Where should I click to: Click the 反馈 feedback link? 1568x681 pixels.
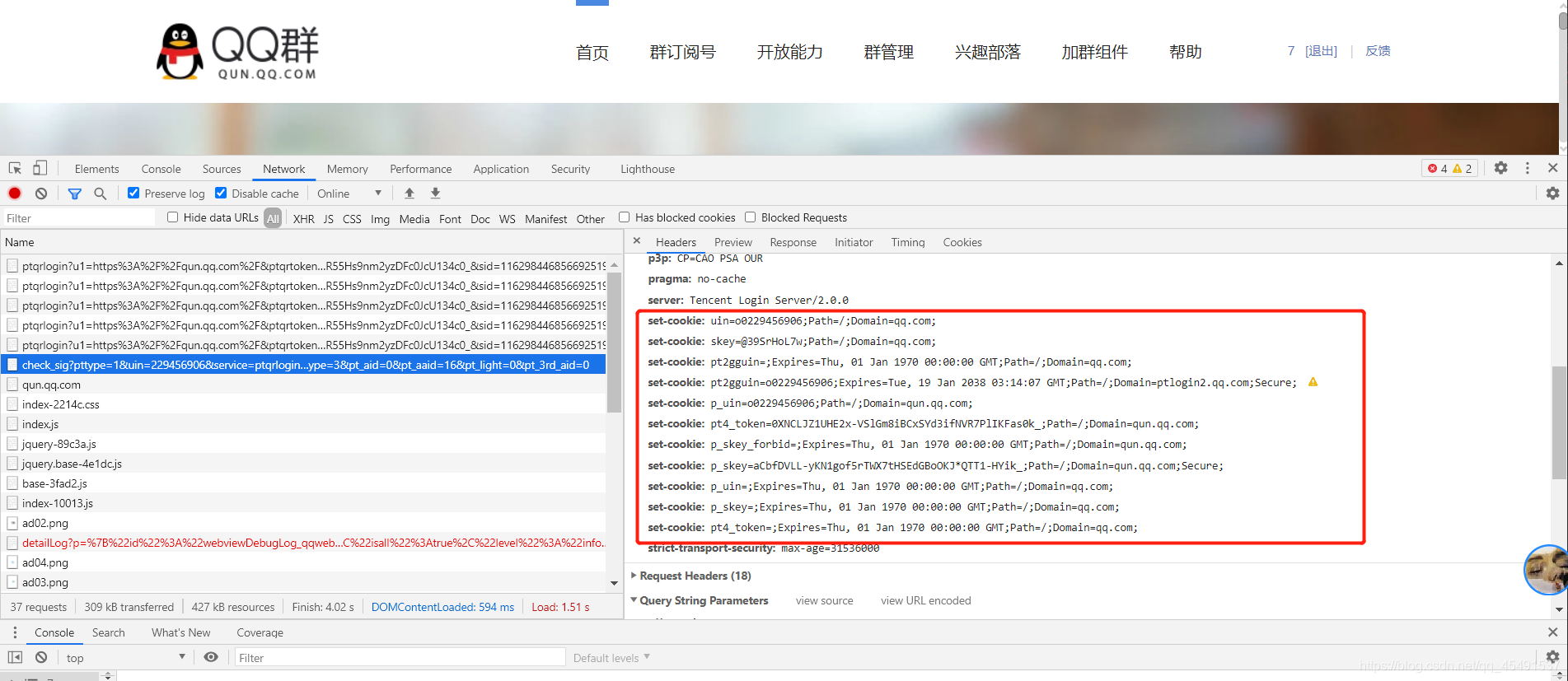(x=1378, y=51)
